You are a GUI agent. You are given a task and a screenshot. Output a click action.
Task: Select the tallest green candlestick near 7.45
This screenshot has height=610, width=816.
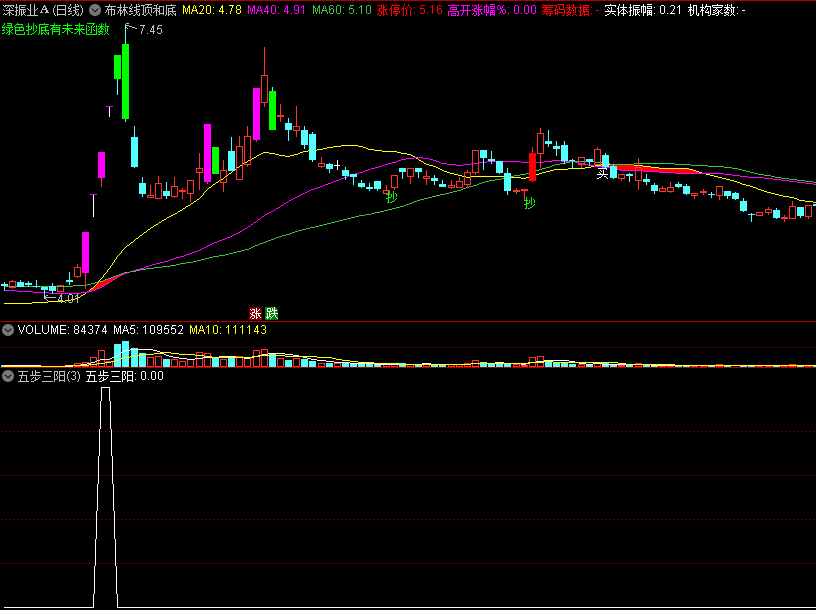click(125, 82)
